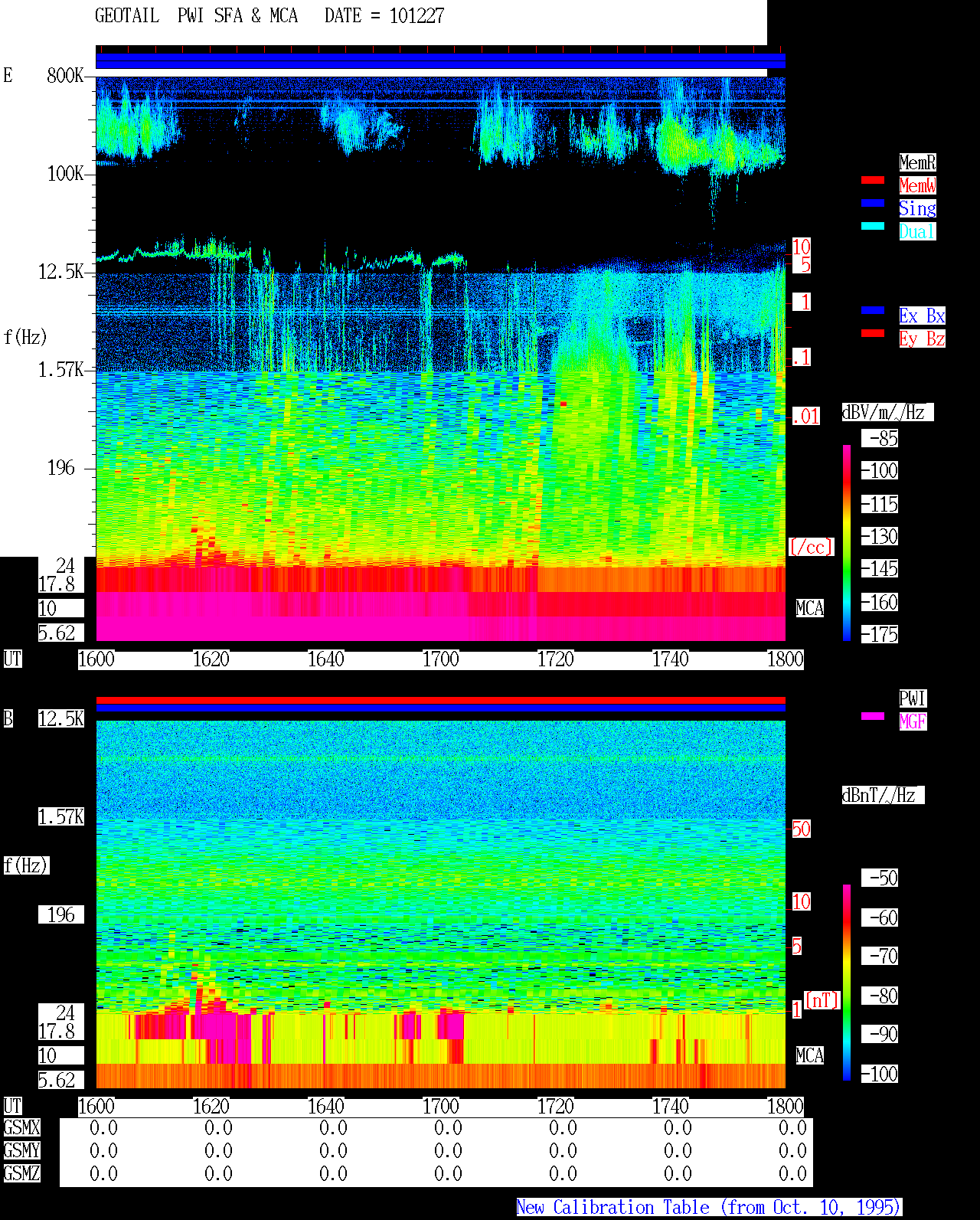
Task: Click the 1.57K label of the B panel
Action: [61, 816]
